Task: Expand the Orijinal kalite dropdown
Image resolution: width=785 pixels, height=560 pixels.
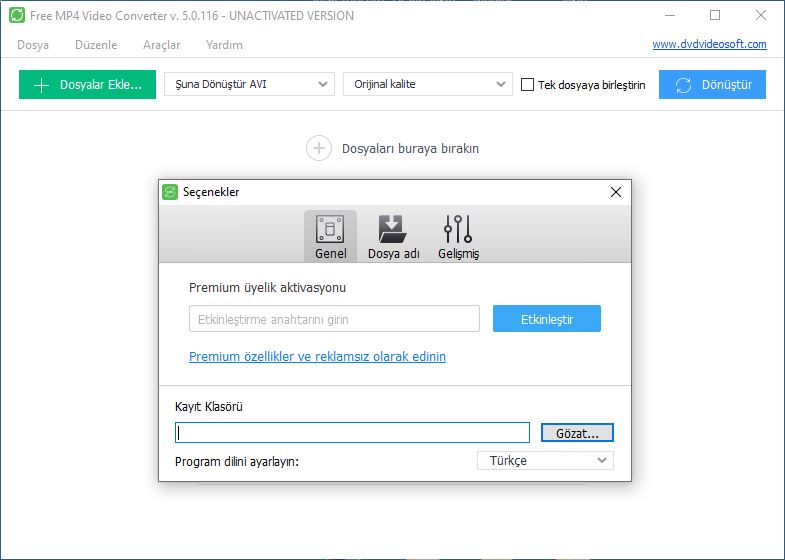Action: tap(428, 84)
